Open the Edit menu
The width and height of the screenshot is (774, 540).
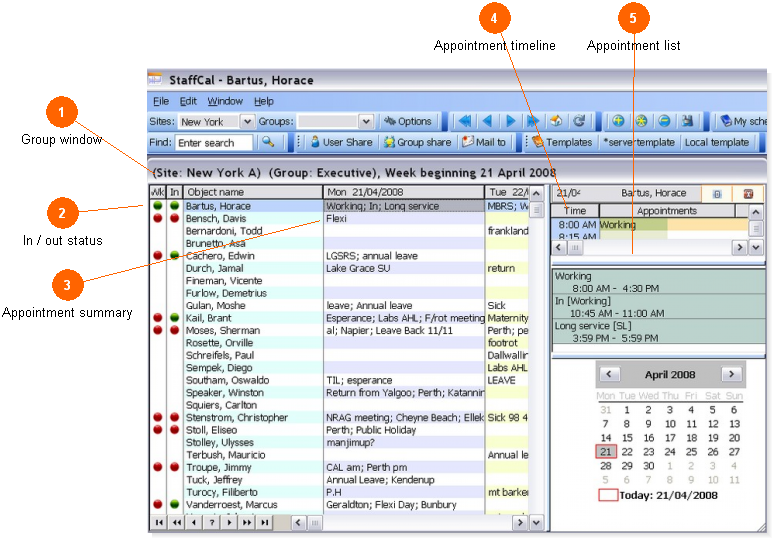coord(188,101)
